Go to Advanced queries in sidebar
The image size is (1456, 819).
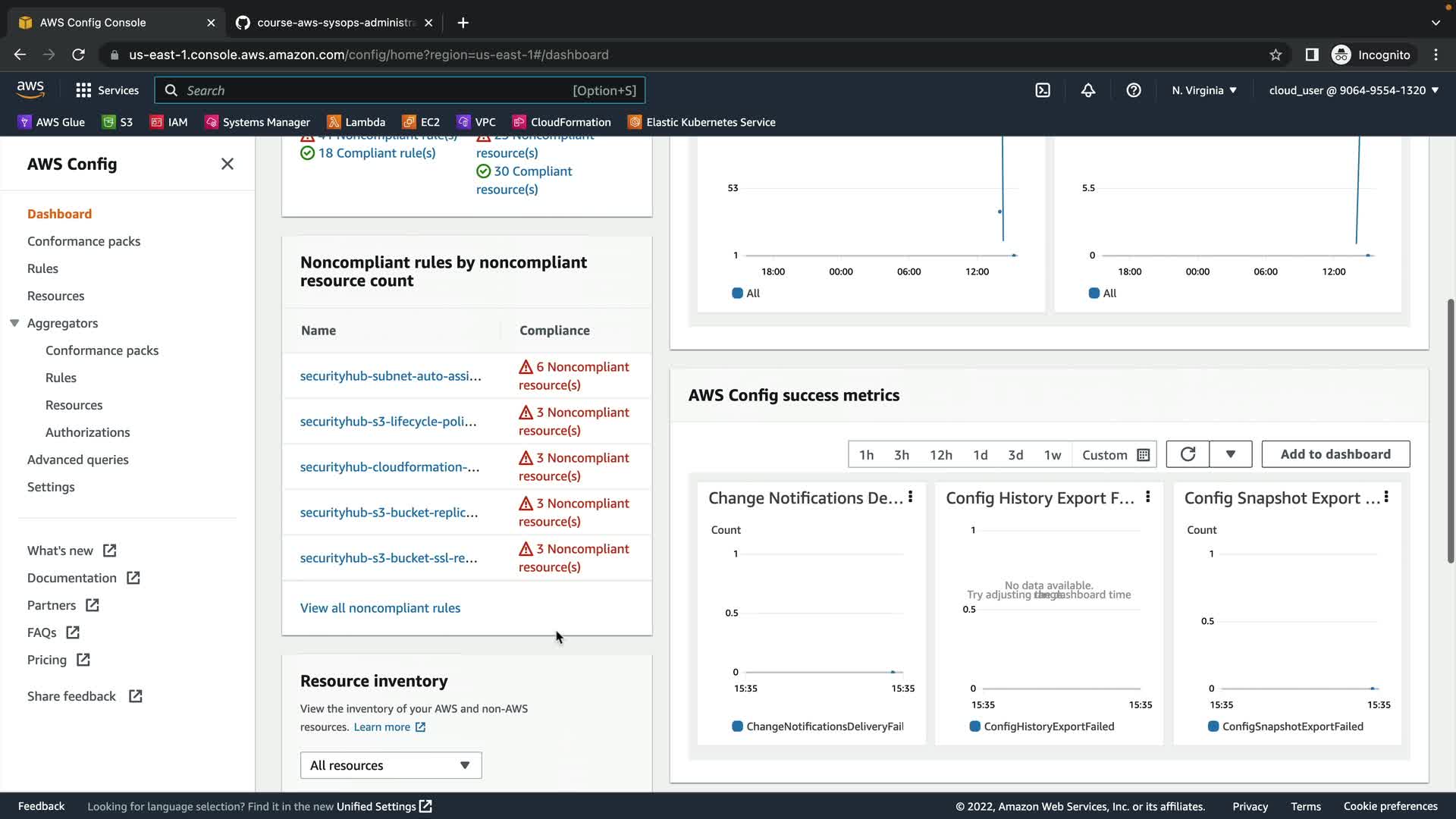tap(78, 460)
